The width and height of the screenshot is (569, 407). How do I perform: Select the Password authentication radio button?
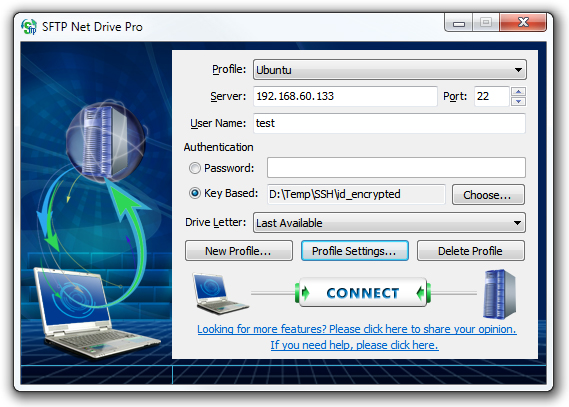195,168
